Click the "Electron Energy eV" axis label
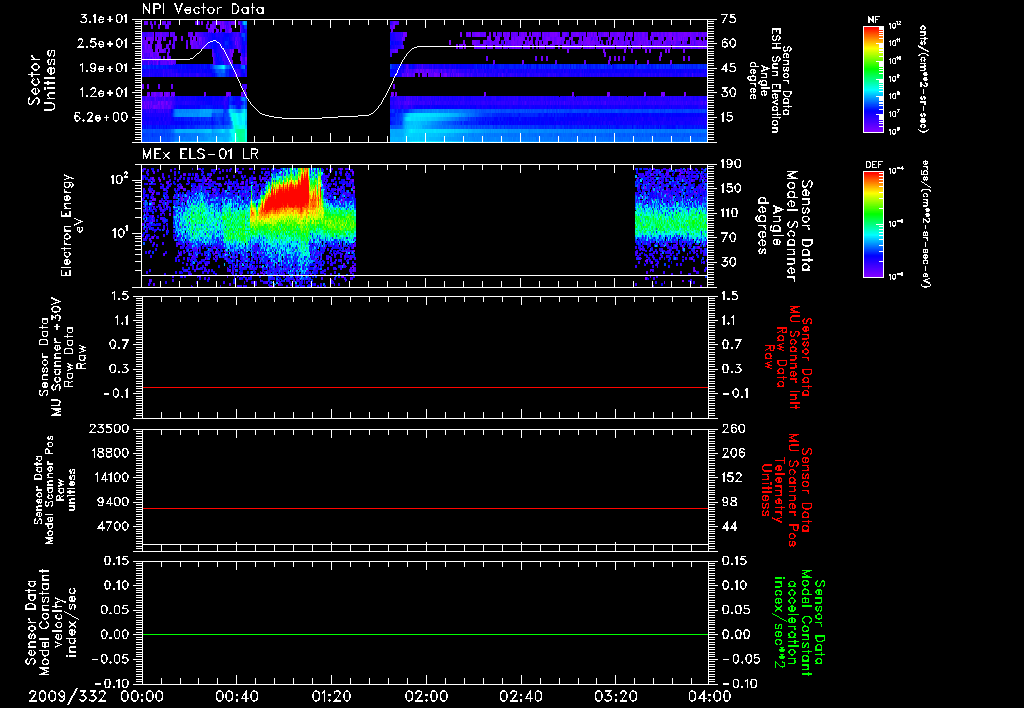1024x708 pixels. 71,225
